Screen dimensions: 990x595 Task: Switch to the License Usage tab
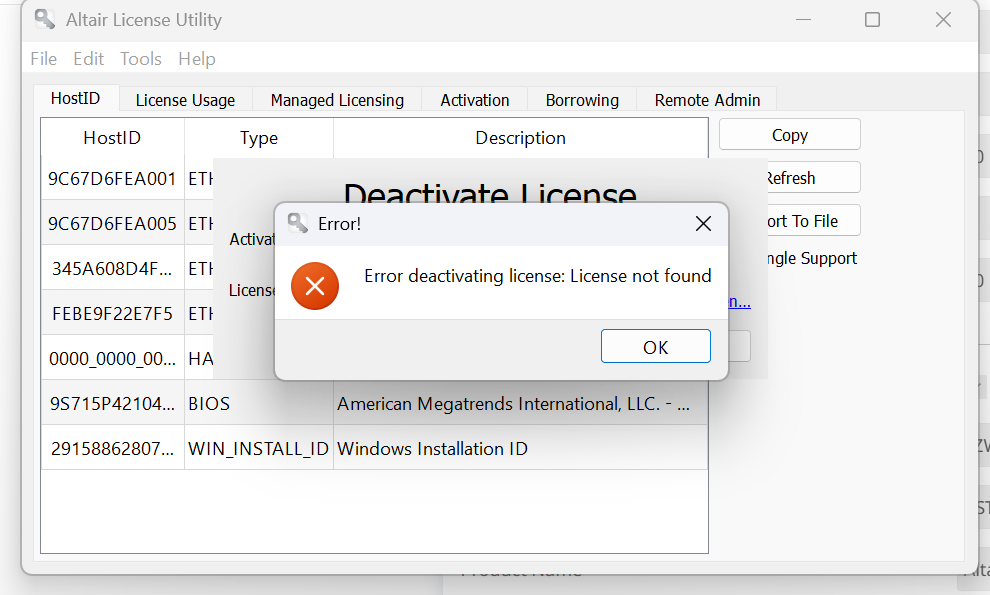point(185,100)
